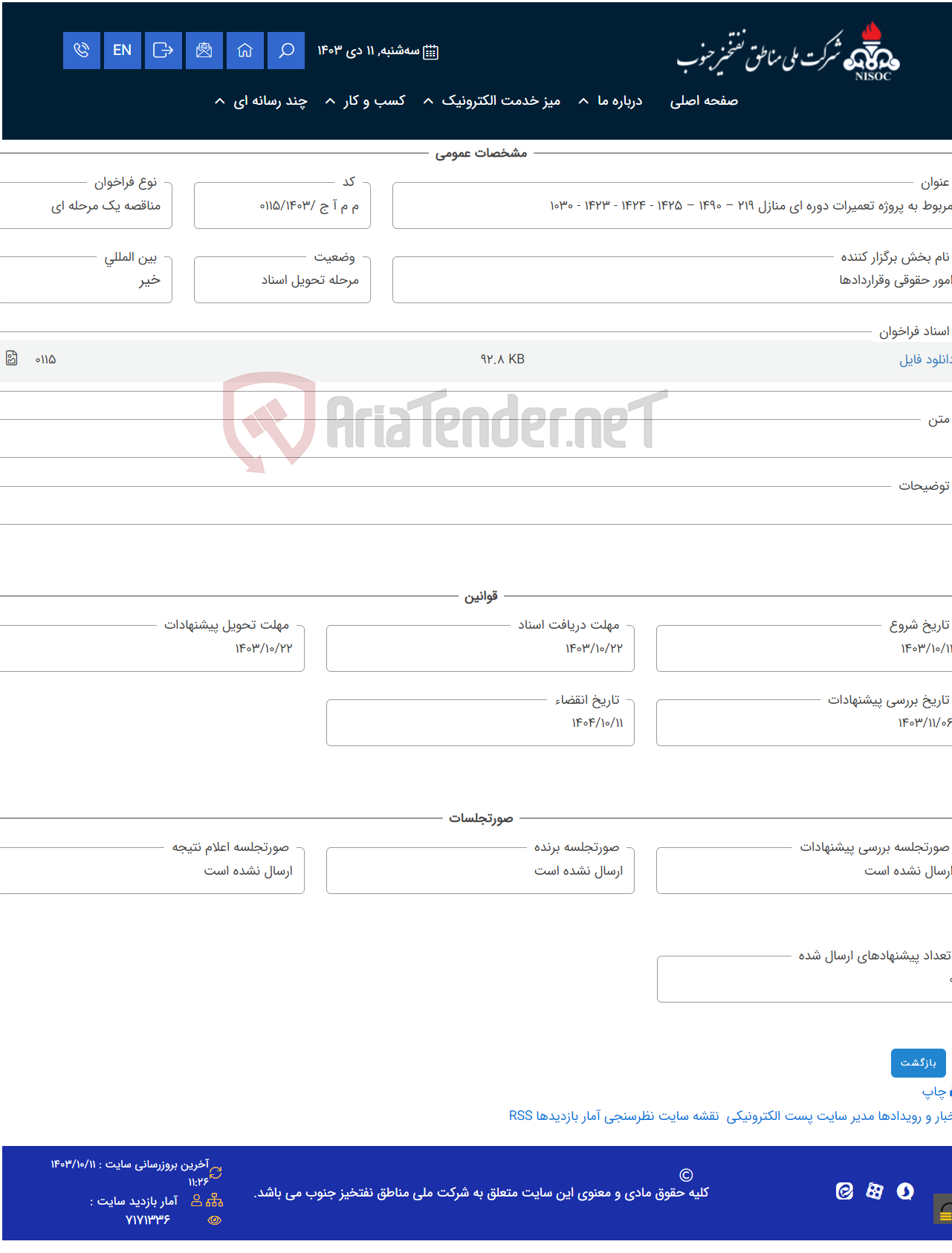The image size is (952, 1253).
Task: Expand chevron next to چند رسانه ای
Action: click(219, 101)
